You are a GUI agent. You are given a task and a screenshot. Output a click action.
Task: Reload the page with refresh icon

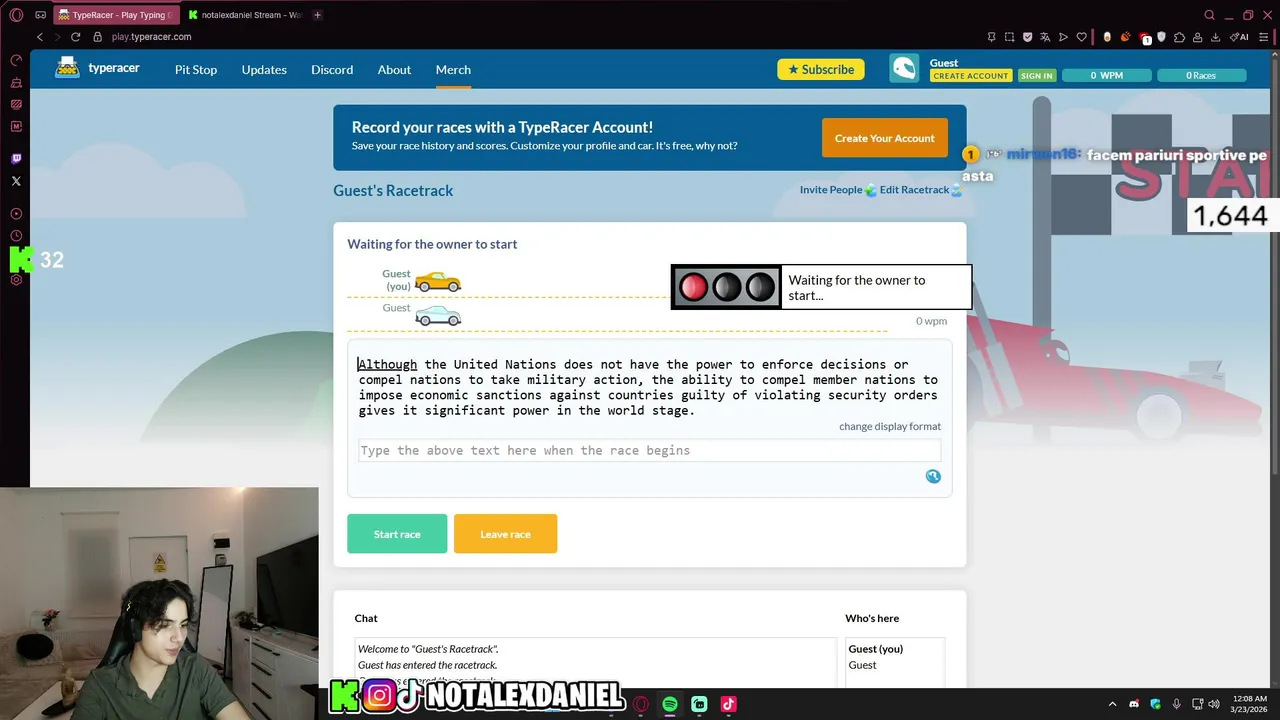pyautogui.click(x=75, y=37)
